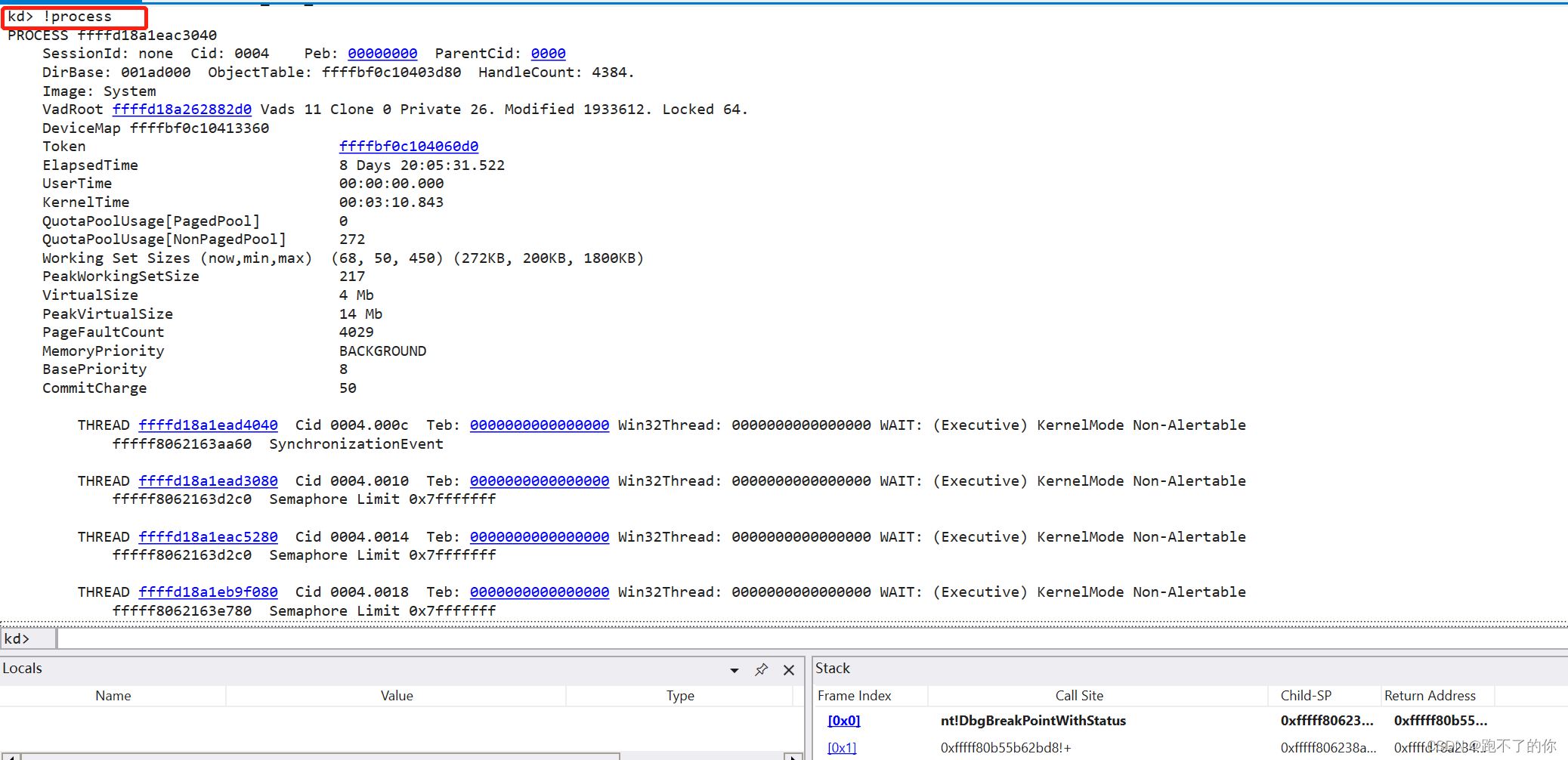
Task: Select stack frame [0x1] link
Action: (x=842, y=748)
